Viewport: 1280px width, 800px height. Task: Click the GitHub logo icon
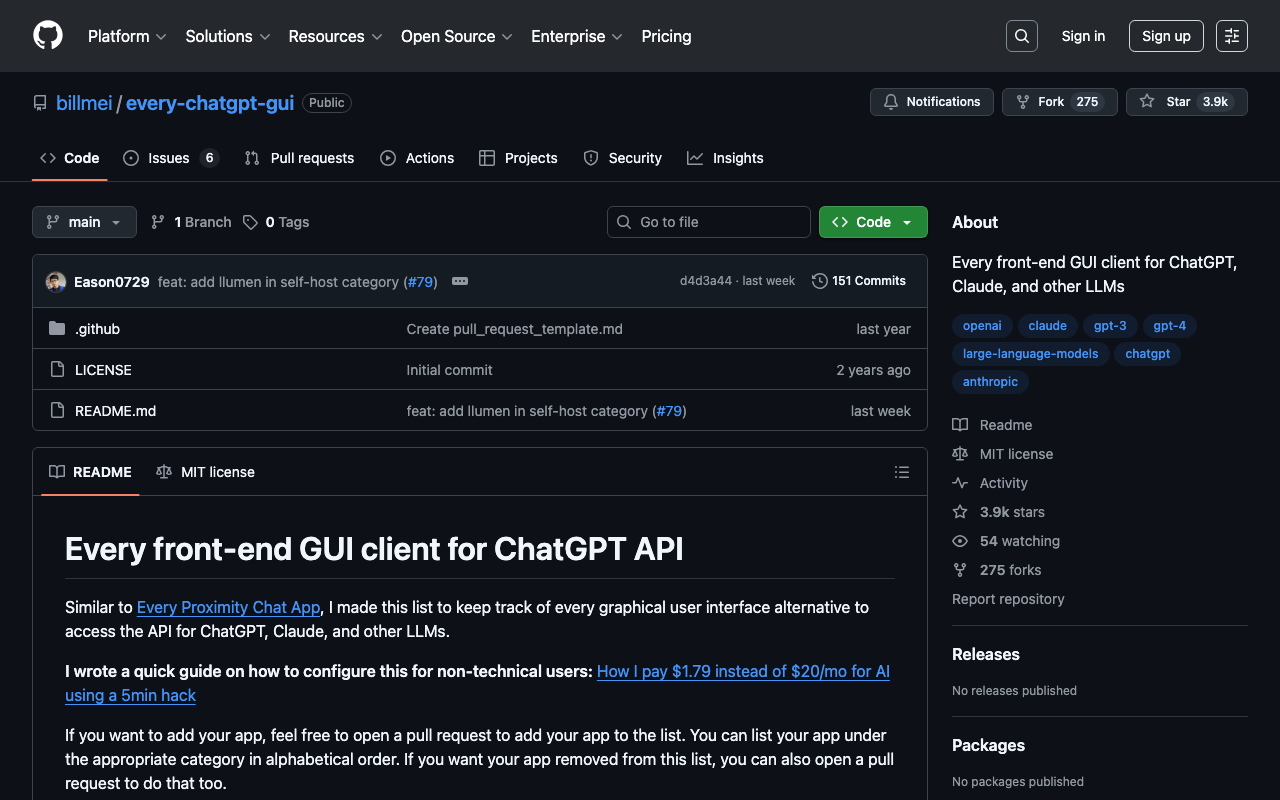48,36
